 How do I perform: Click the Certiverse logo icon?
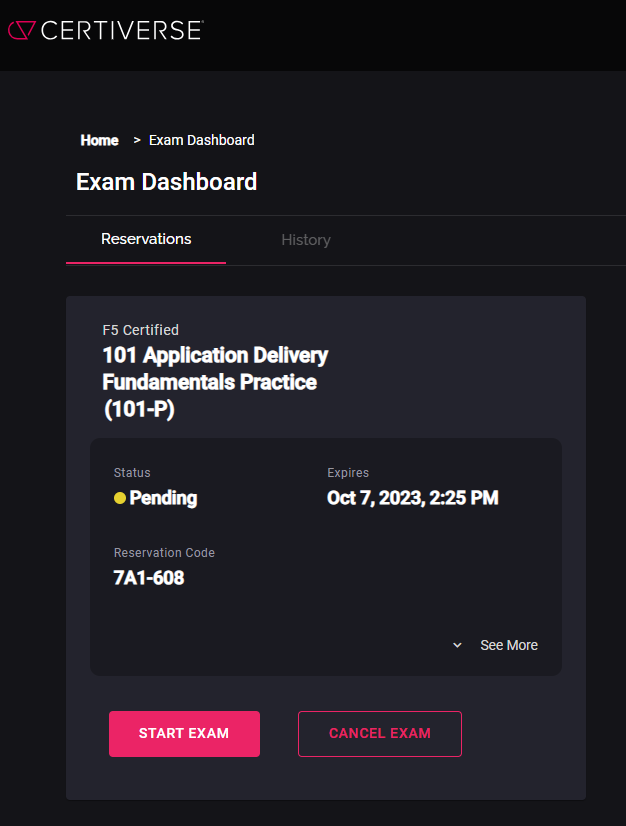pyautogui.click(x=21, y=30)
